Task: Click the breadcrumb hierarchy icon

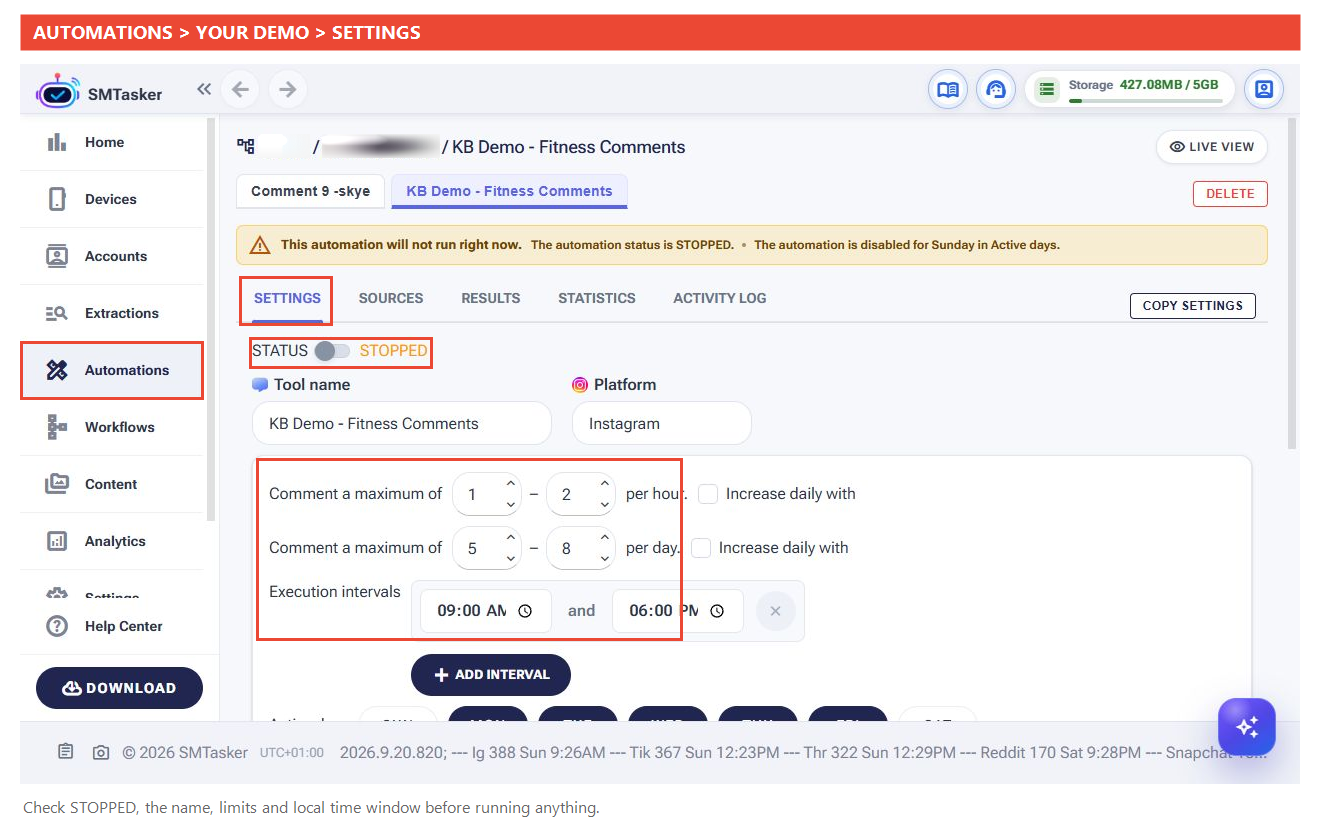Action: coord(245,147)
